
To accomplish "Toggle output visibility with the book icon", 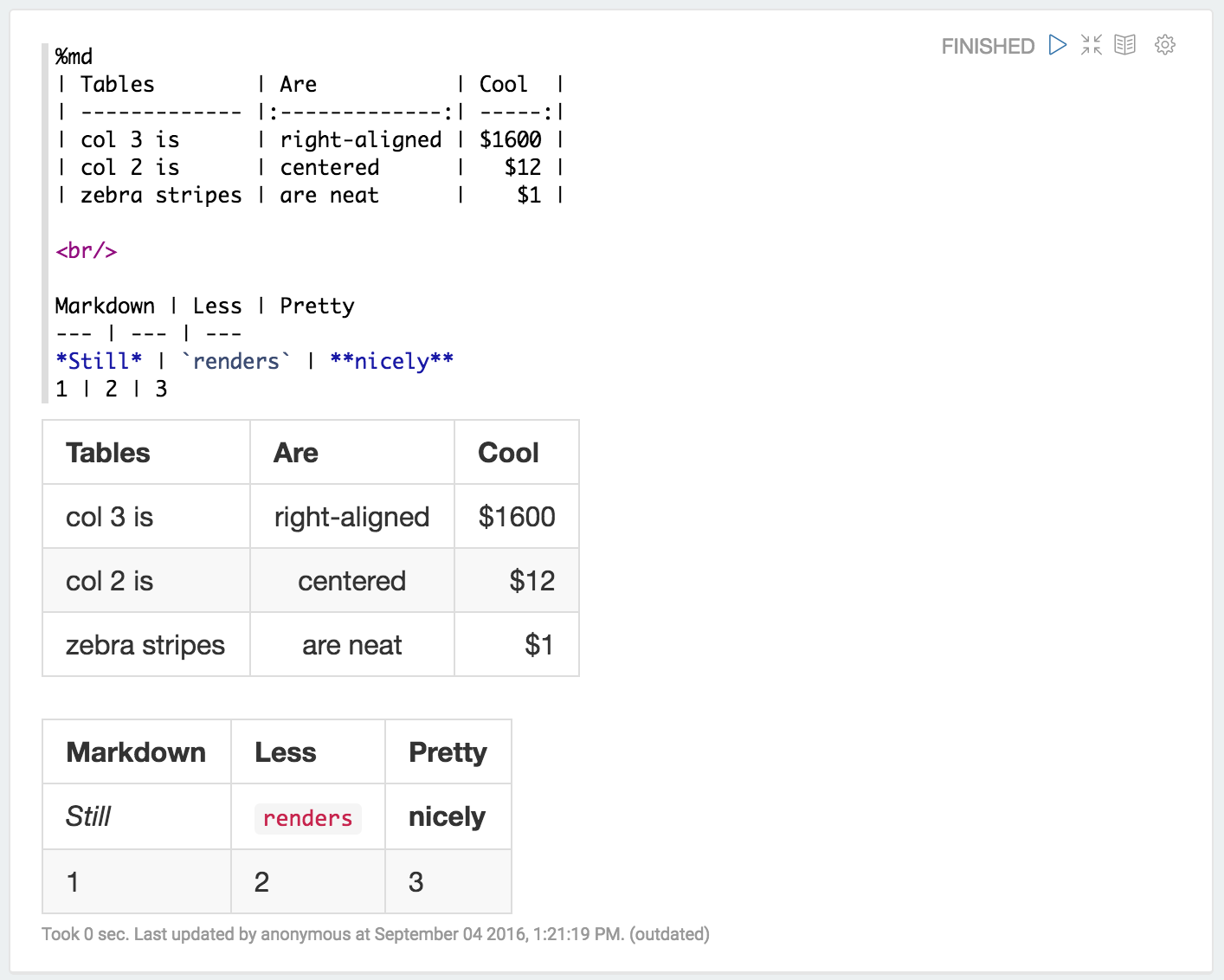I will (1124, 45).
